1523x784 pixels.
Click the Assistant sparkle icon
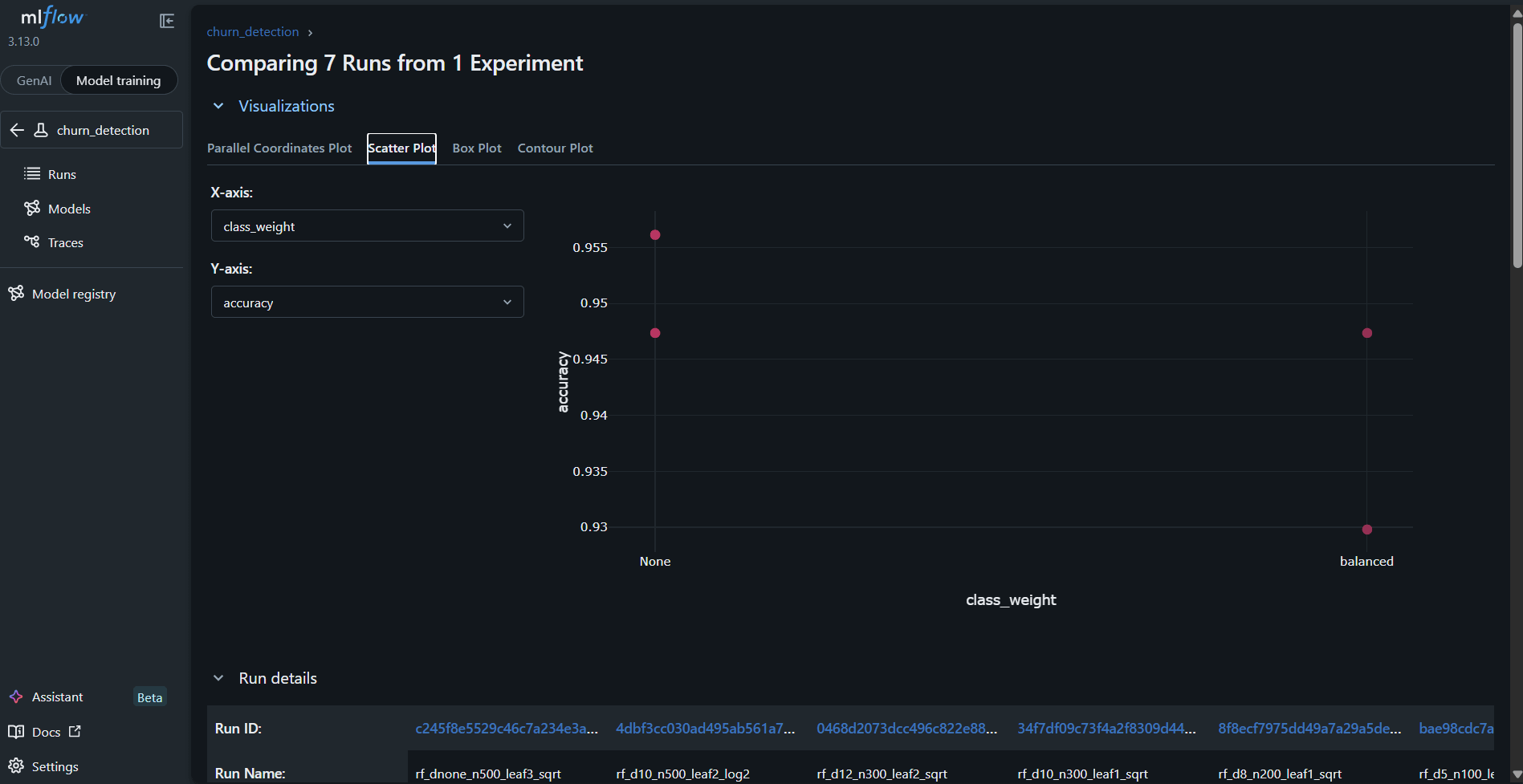coord(16,697)
